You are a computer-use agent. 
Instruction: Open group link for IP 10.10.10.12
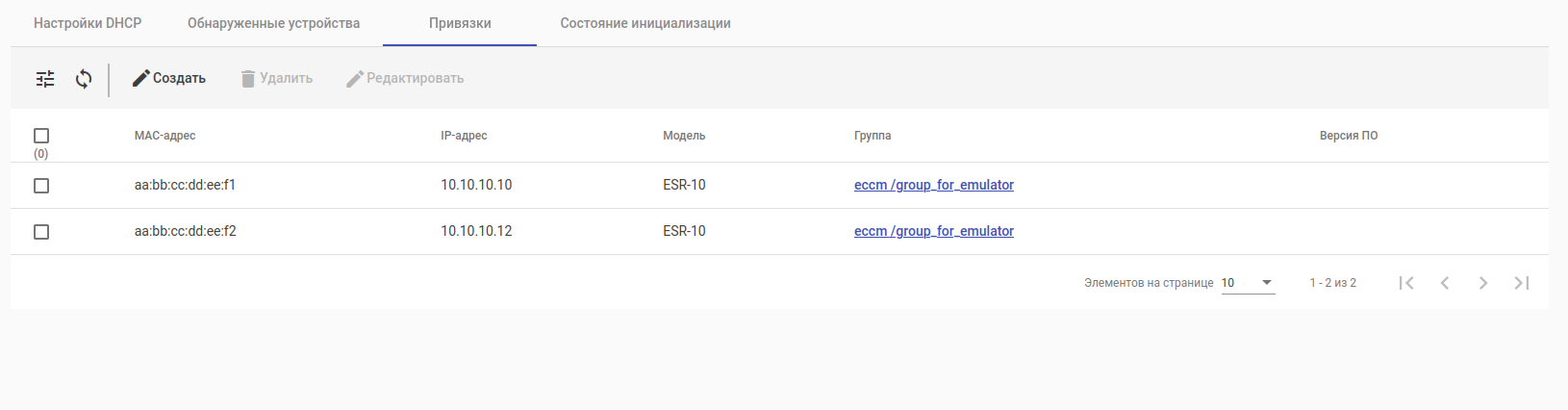933,231
